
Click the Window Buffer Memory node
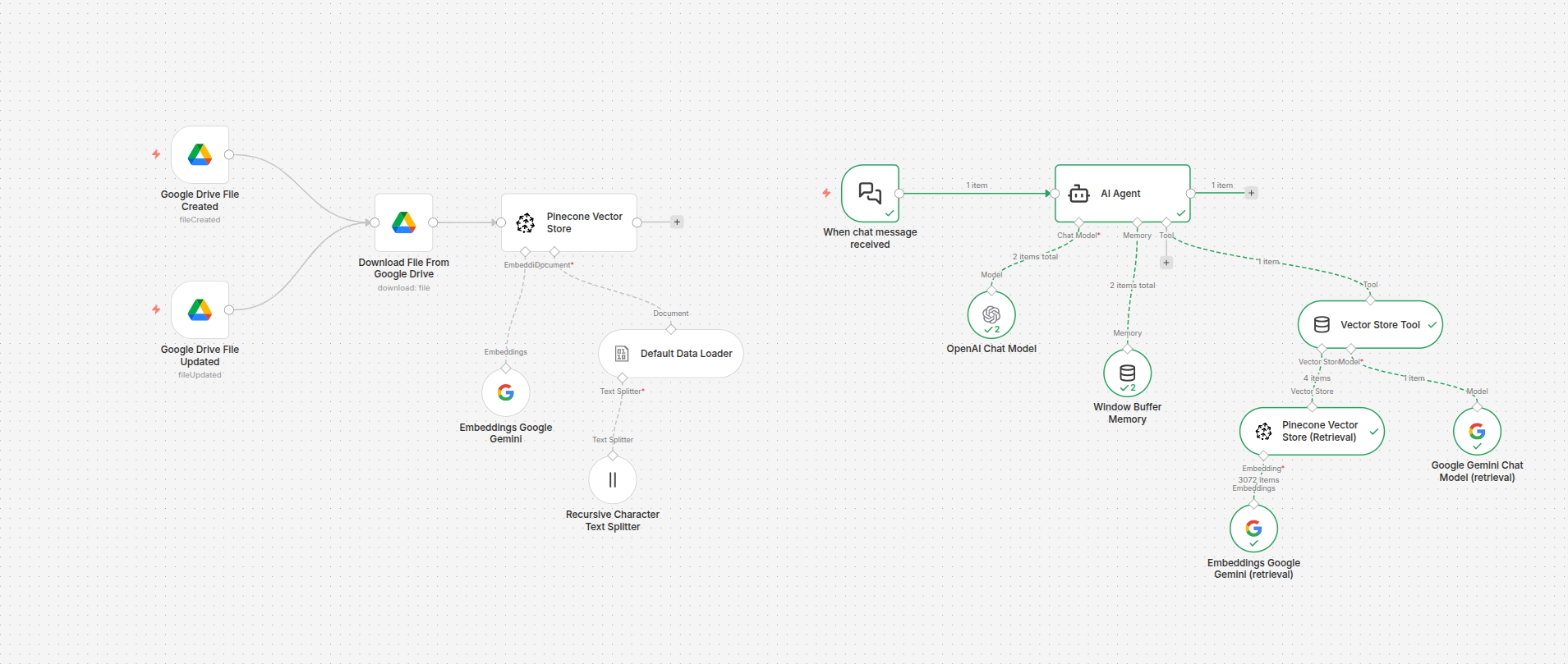(x=1127, y=373)
